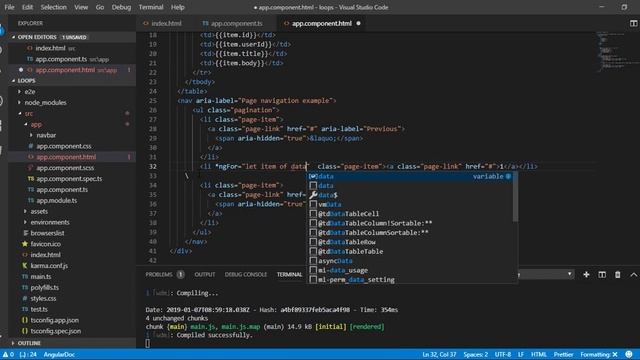Open the terminal selector dropdown

tap(545, 275)
